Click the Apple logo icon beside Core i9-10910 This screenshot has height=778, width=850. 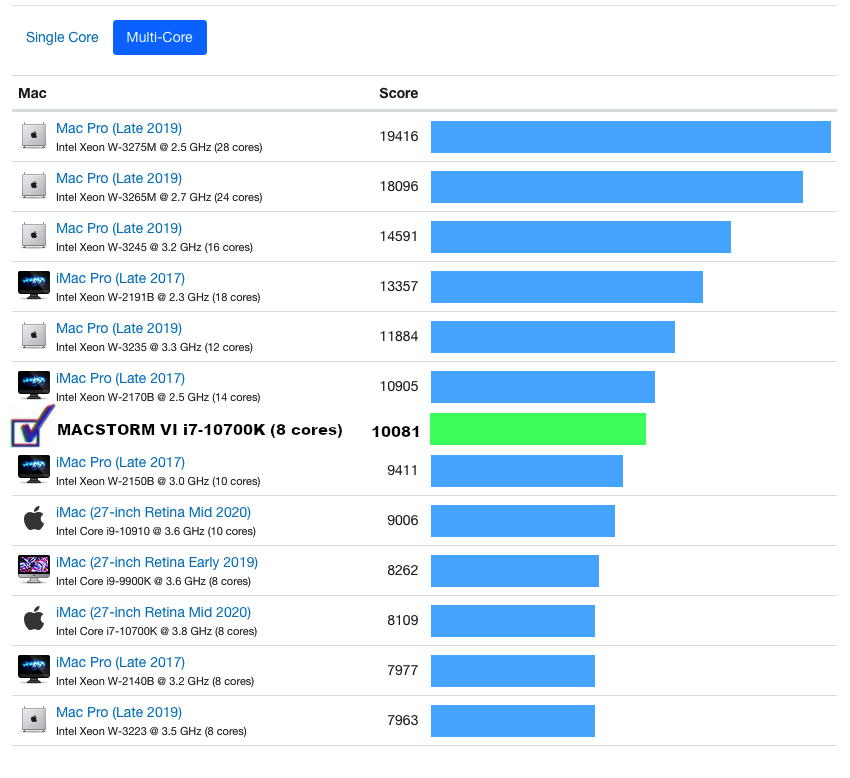(x=34, y=519)
